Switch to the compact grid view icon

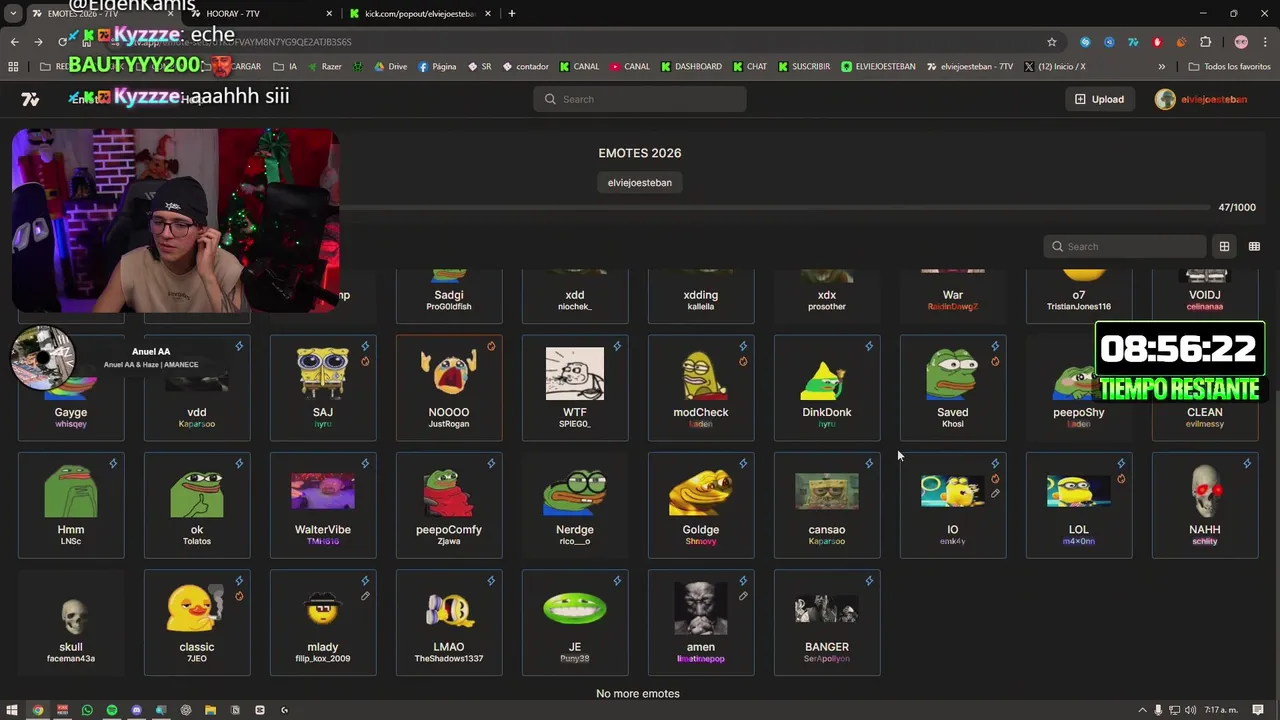[x=1254, y=246]
